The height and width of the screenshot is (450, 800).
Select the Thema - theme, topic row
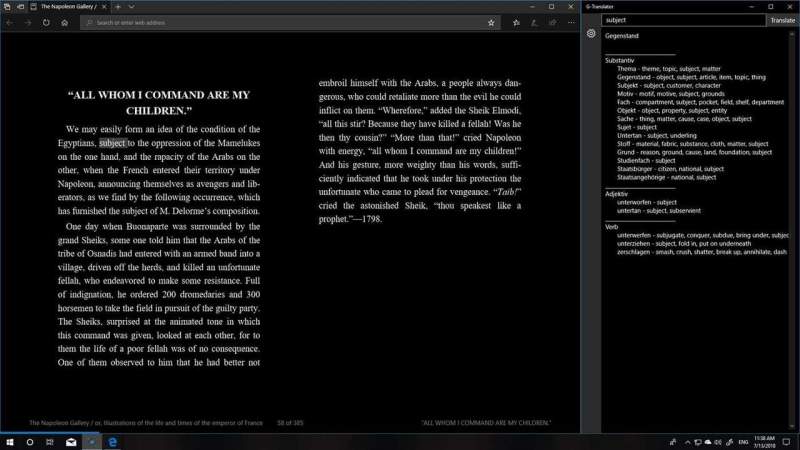pyautogui.click(x=668, y=69)
